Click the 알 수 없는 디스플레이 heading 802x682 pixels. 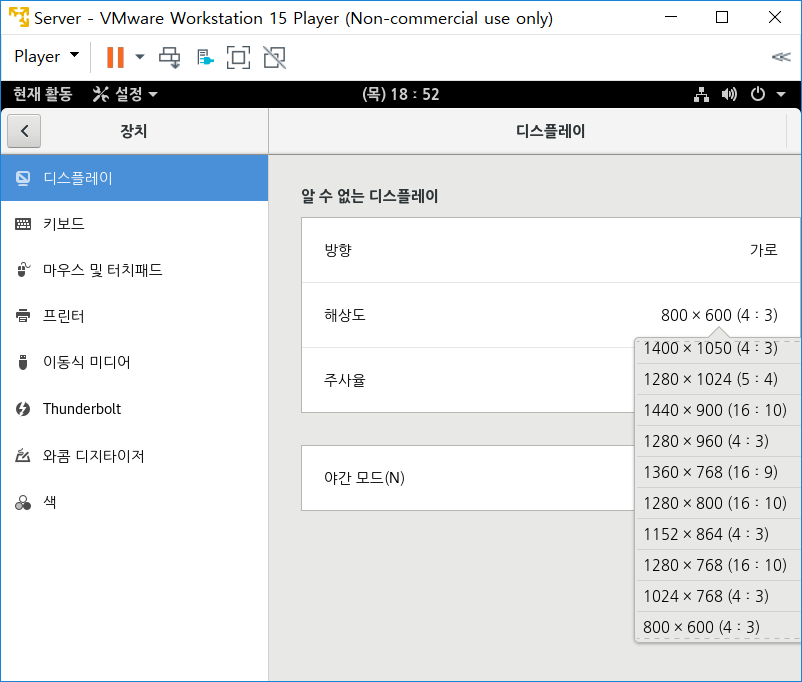pyautogui.click(x=369, y=196)
